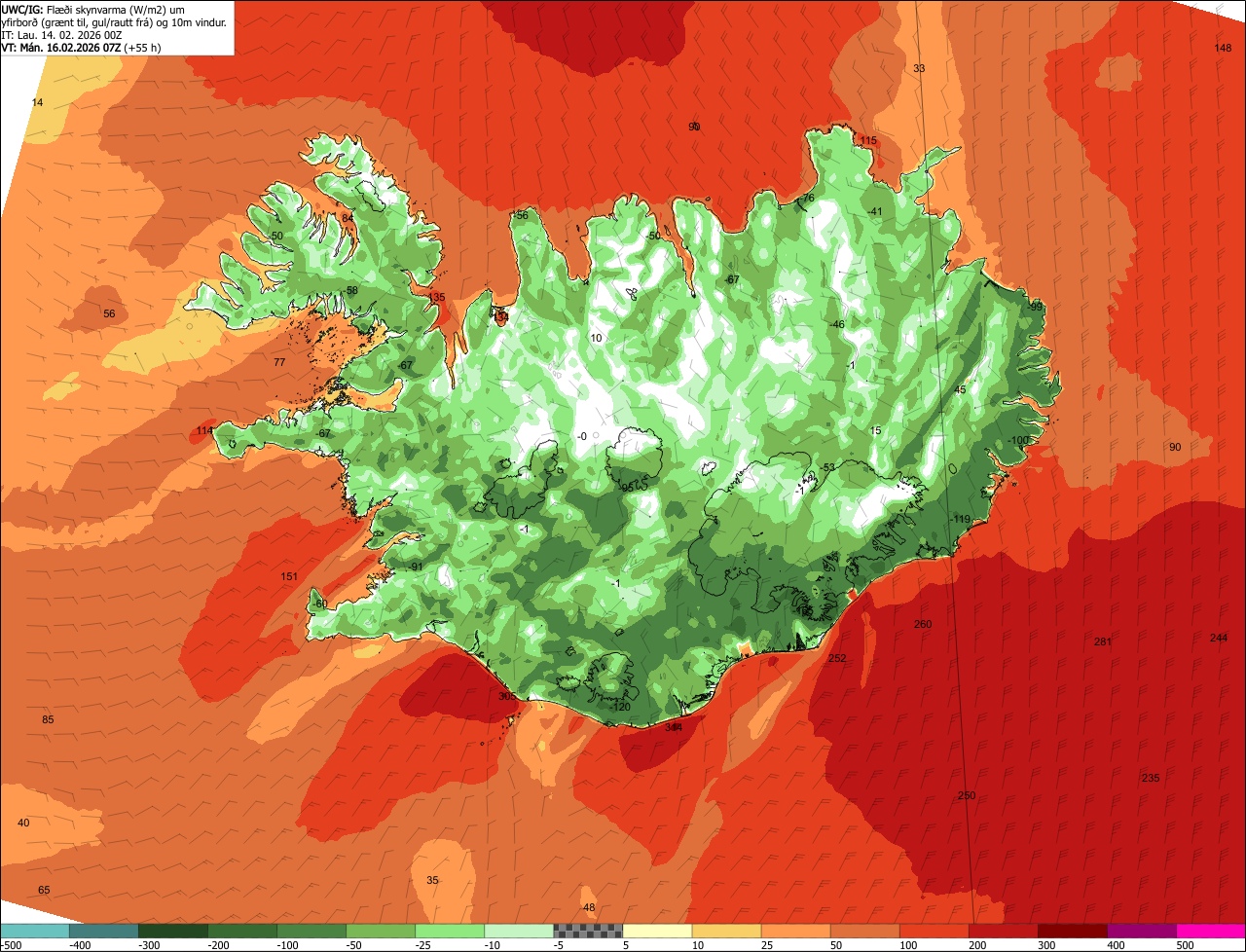Pick the magenta legend swatch right of 500
The height and width of the screenshot is (952, 1246).
click(1211, 931)
